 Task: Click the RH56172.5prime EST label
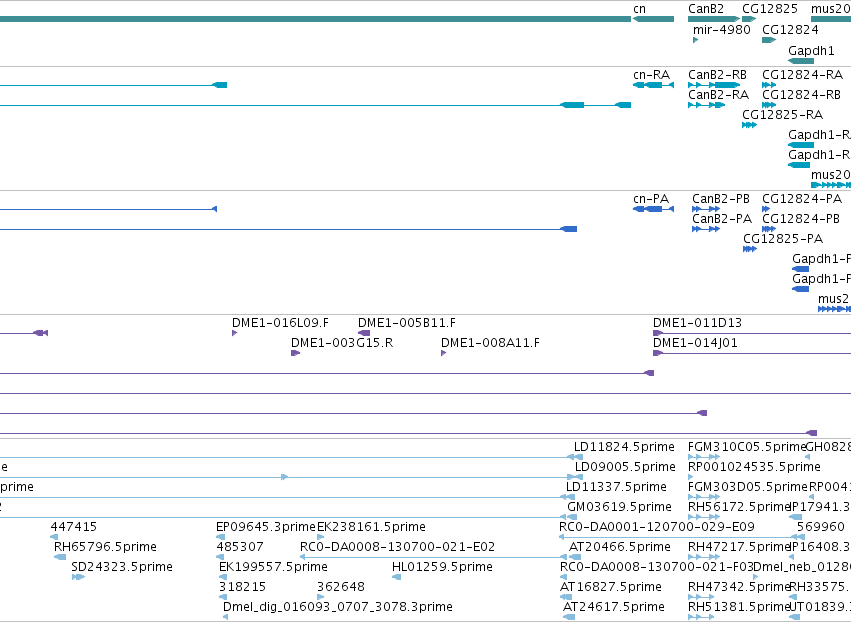tap(739, 507)
